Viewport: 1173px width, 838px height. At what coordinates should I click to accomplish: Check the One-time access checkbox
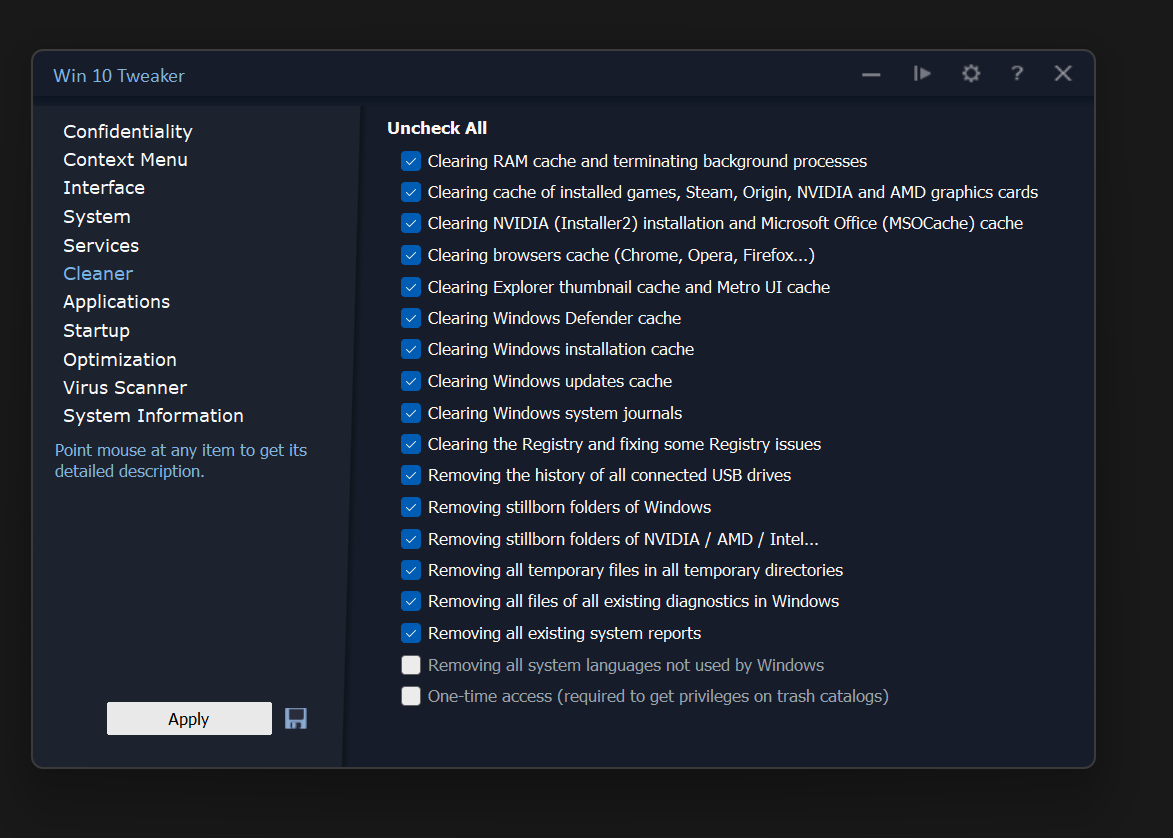point(411,696)
